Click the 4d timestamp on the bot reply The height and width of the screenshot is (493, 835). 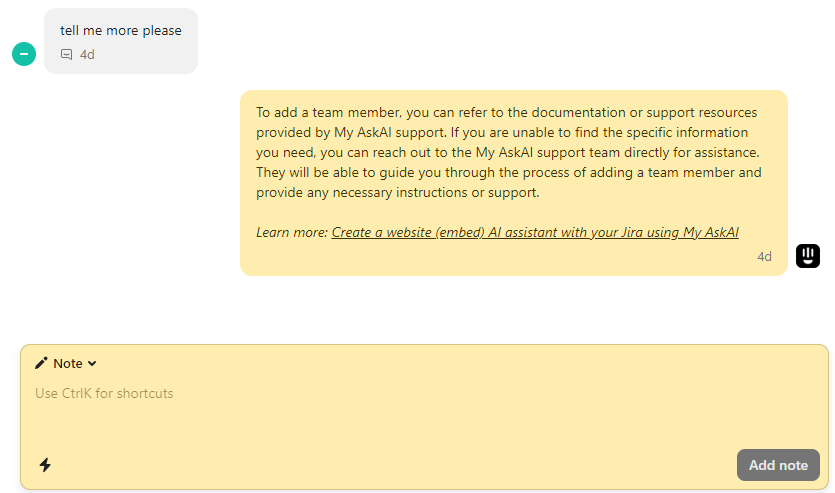764,256
